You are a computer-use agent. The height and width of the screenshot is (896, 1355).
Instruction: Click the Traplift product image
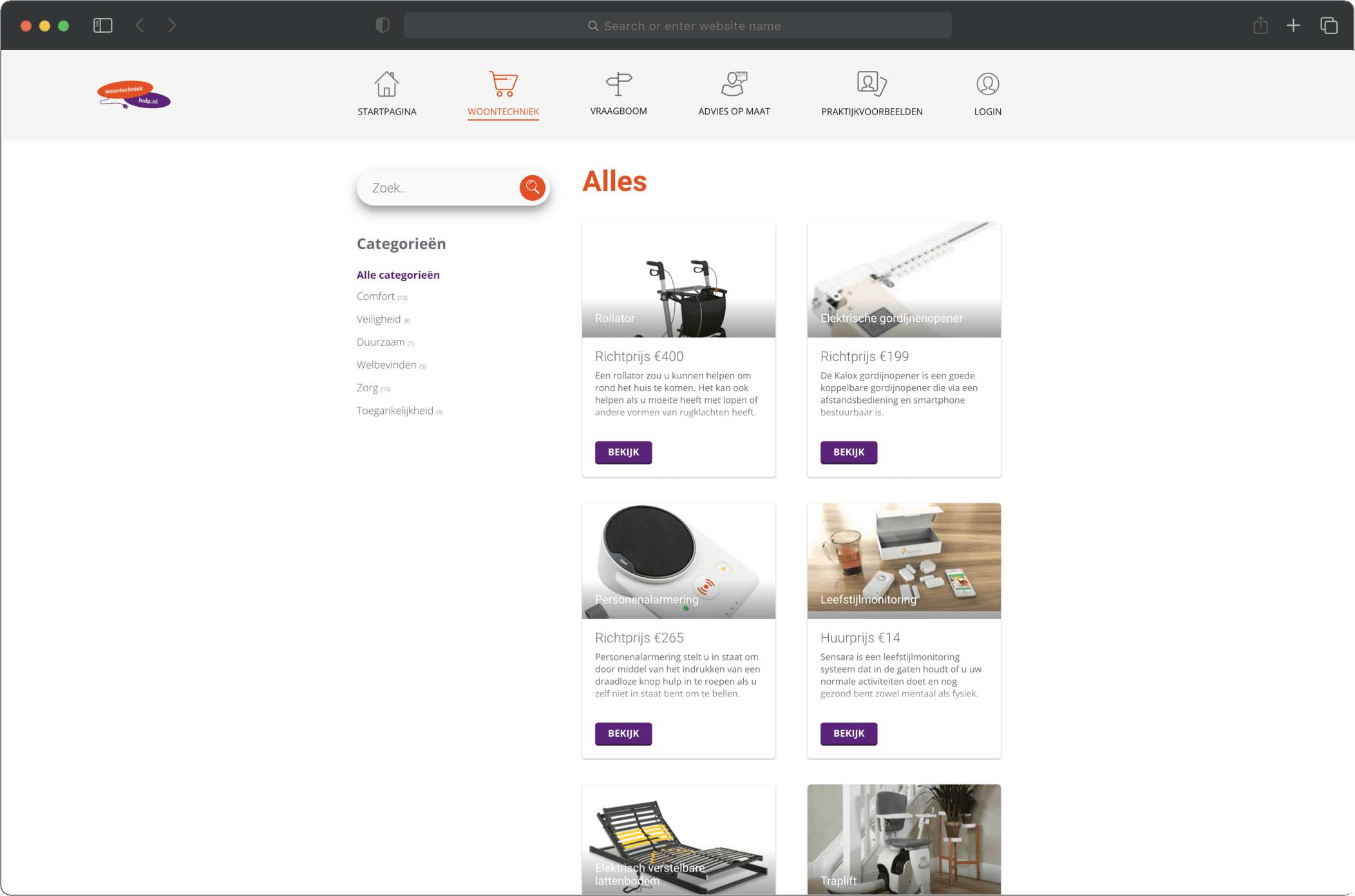point(904,839)
